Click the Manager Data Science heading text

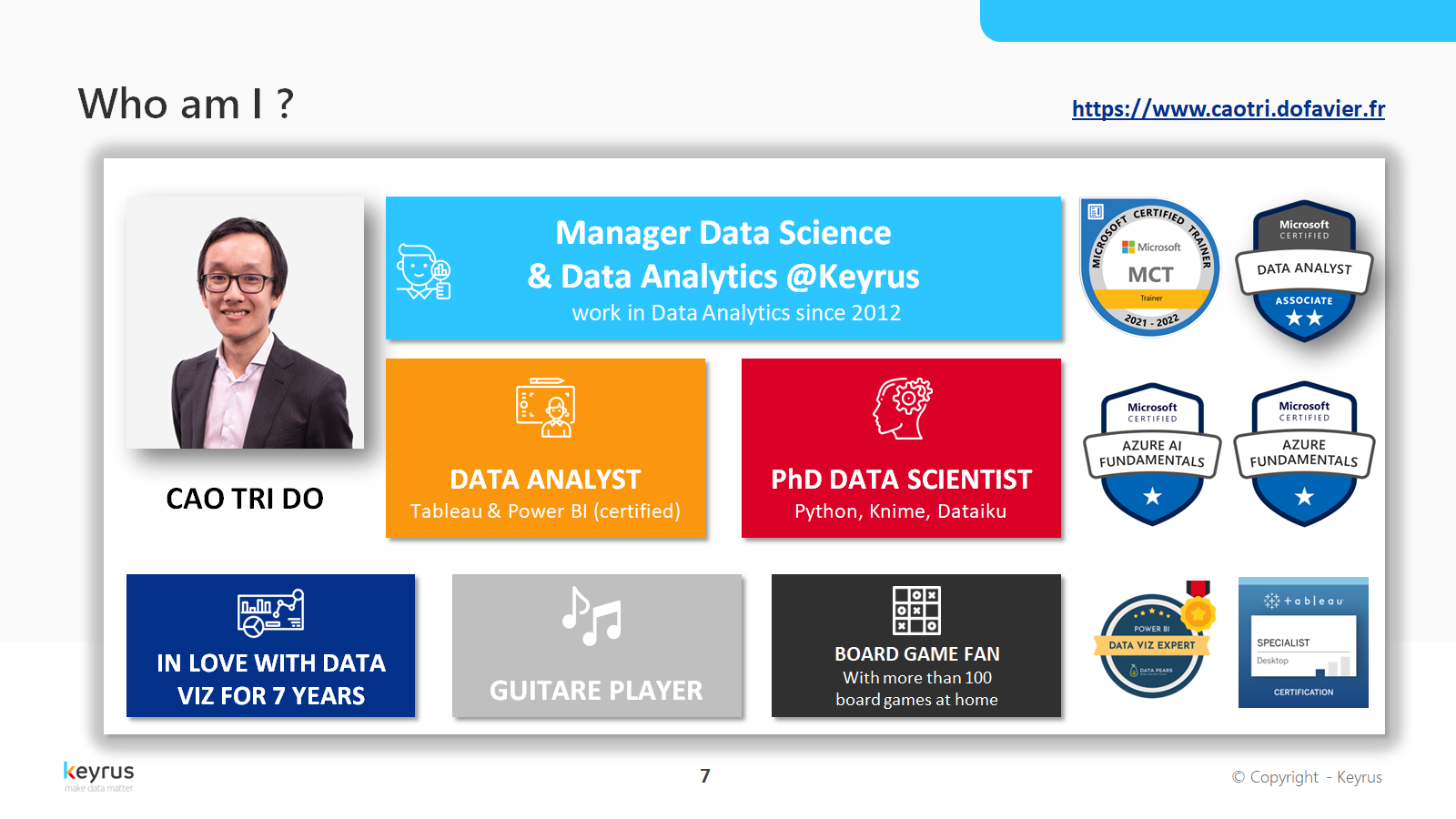pyautogui.click(x=723, y=255)
